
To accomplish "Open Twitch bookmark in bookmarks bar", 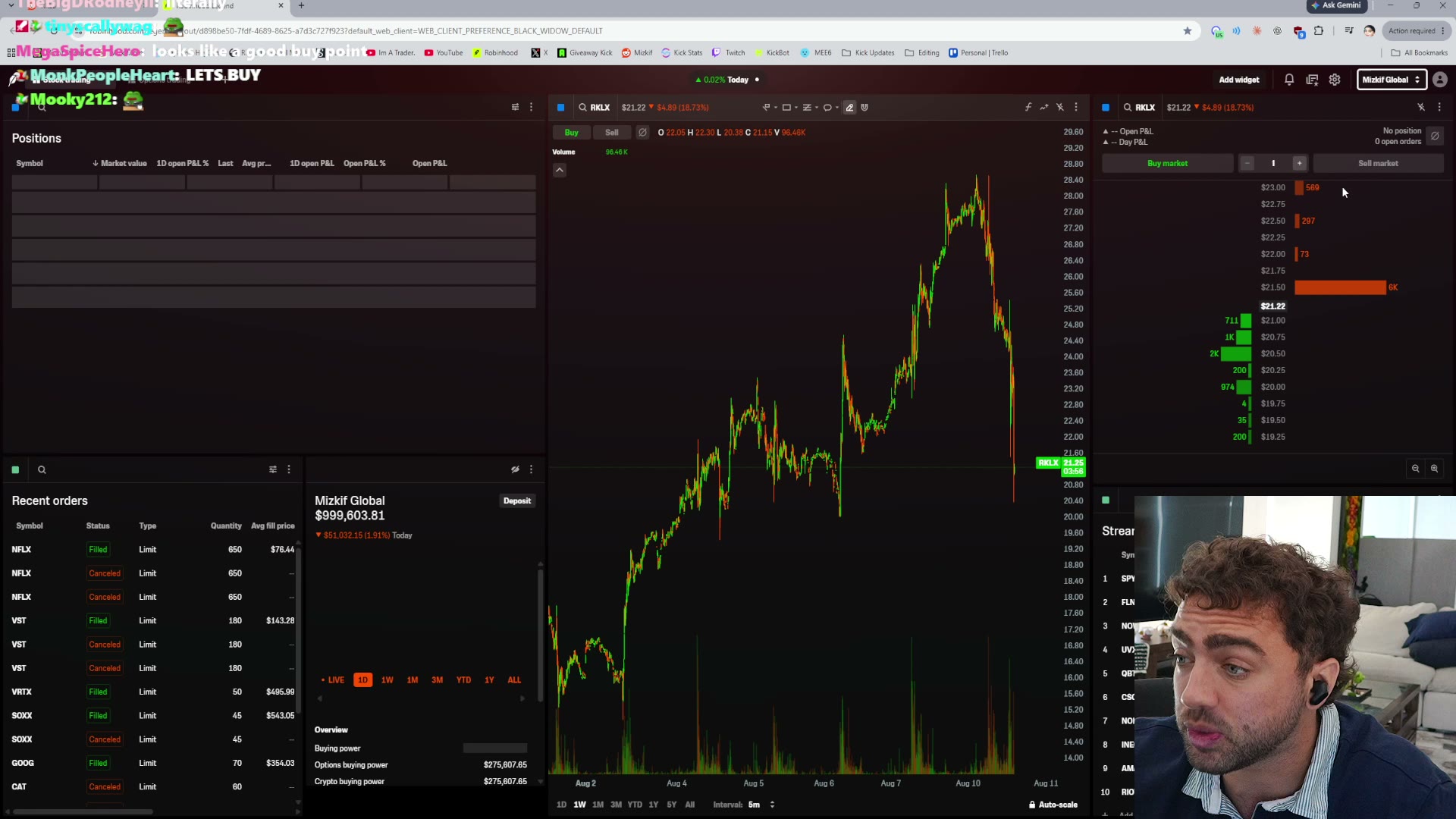I will (729, 53).
